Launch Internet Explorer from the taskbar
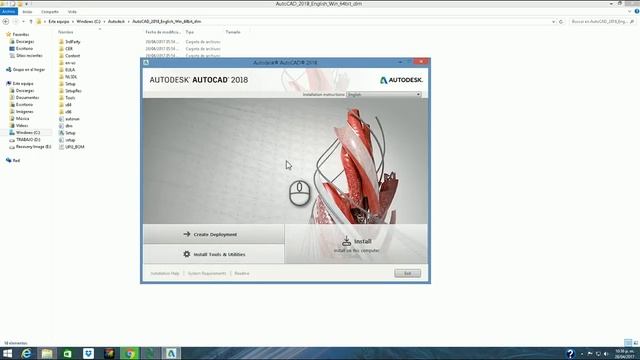The image size is (640, 360). tap(26, 353)
